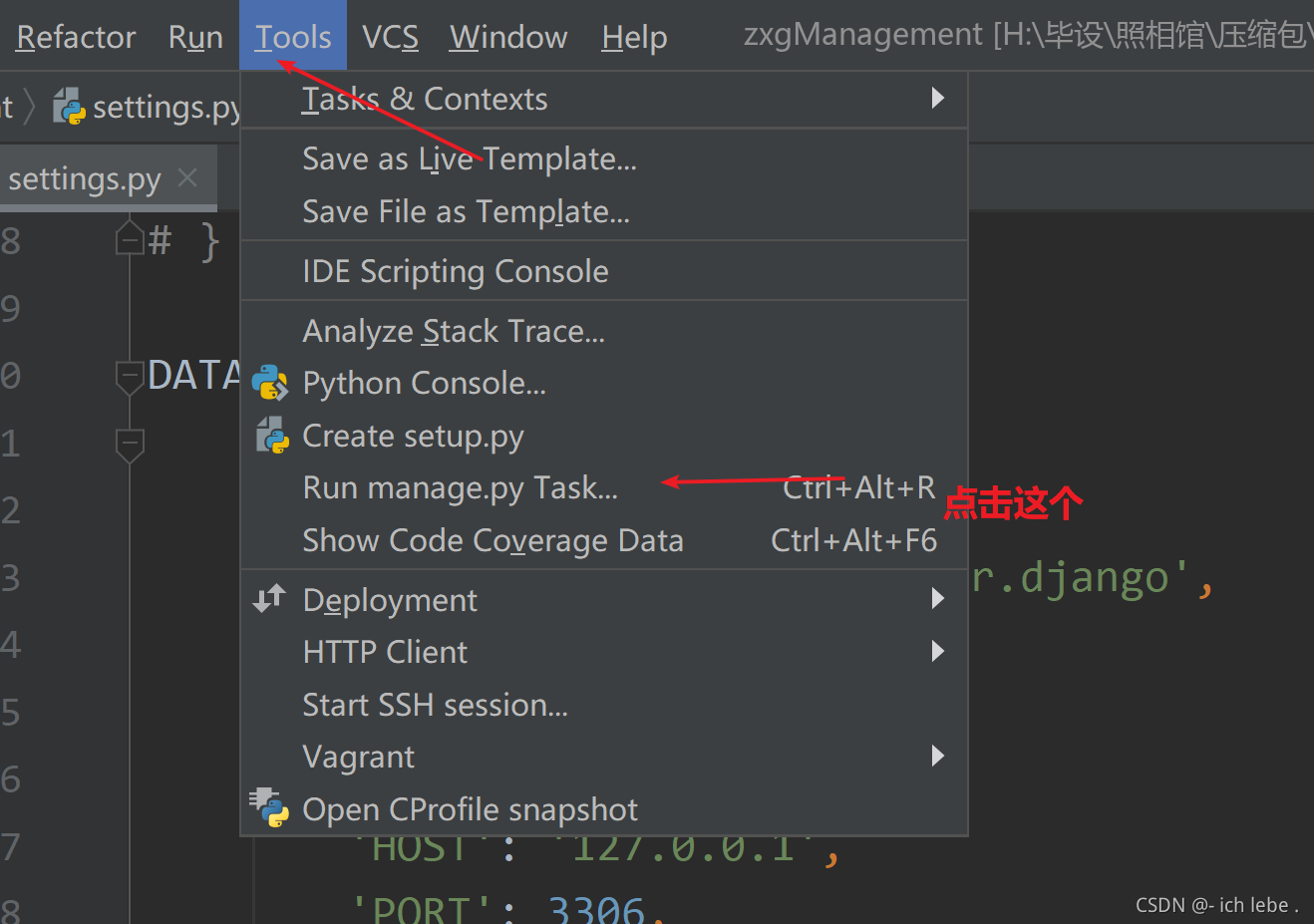The image size is (1314, 924).
Task: Collapse the fold marker beside '# }'
Action: [x=130, y=239]
